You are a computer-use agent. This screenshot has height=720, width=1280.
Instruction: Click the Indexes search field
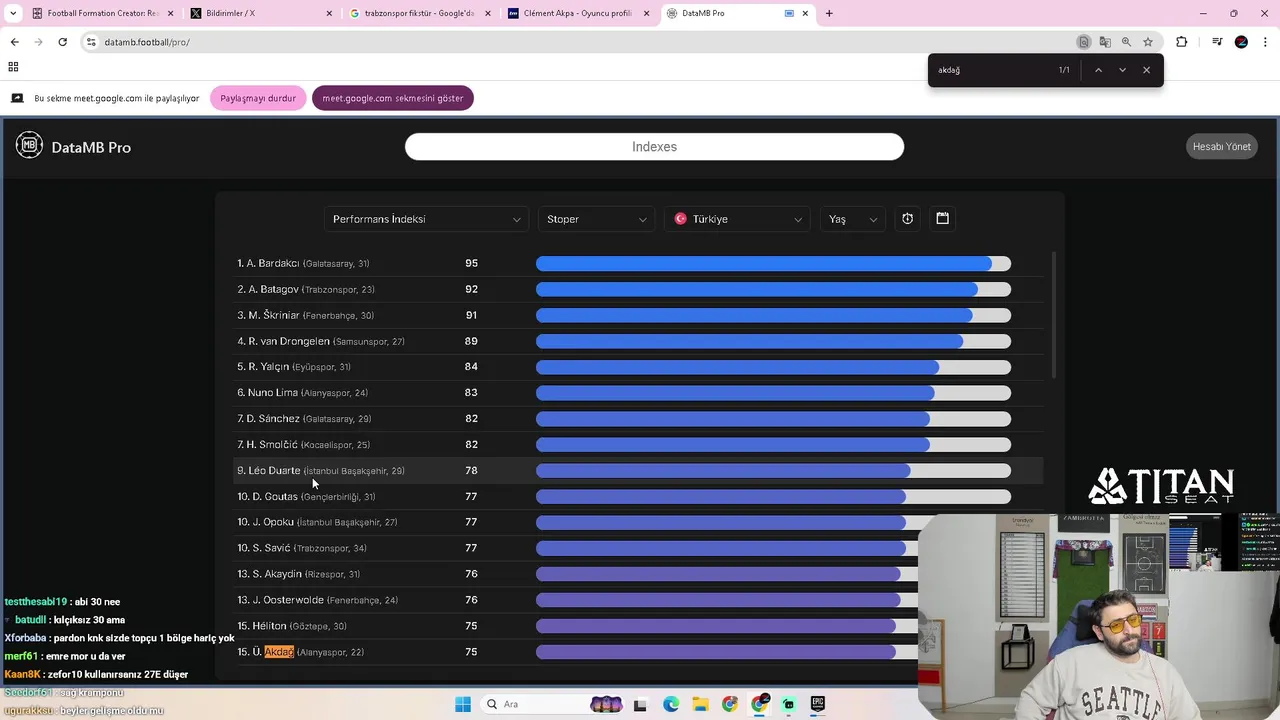click(654, 146)
